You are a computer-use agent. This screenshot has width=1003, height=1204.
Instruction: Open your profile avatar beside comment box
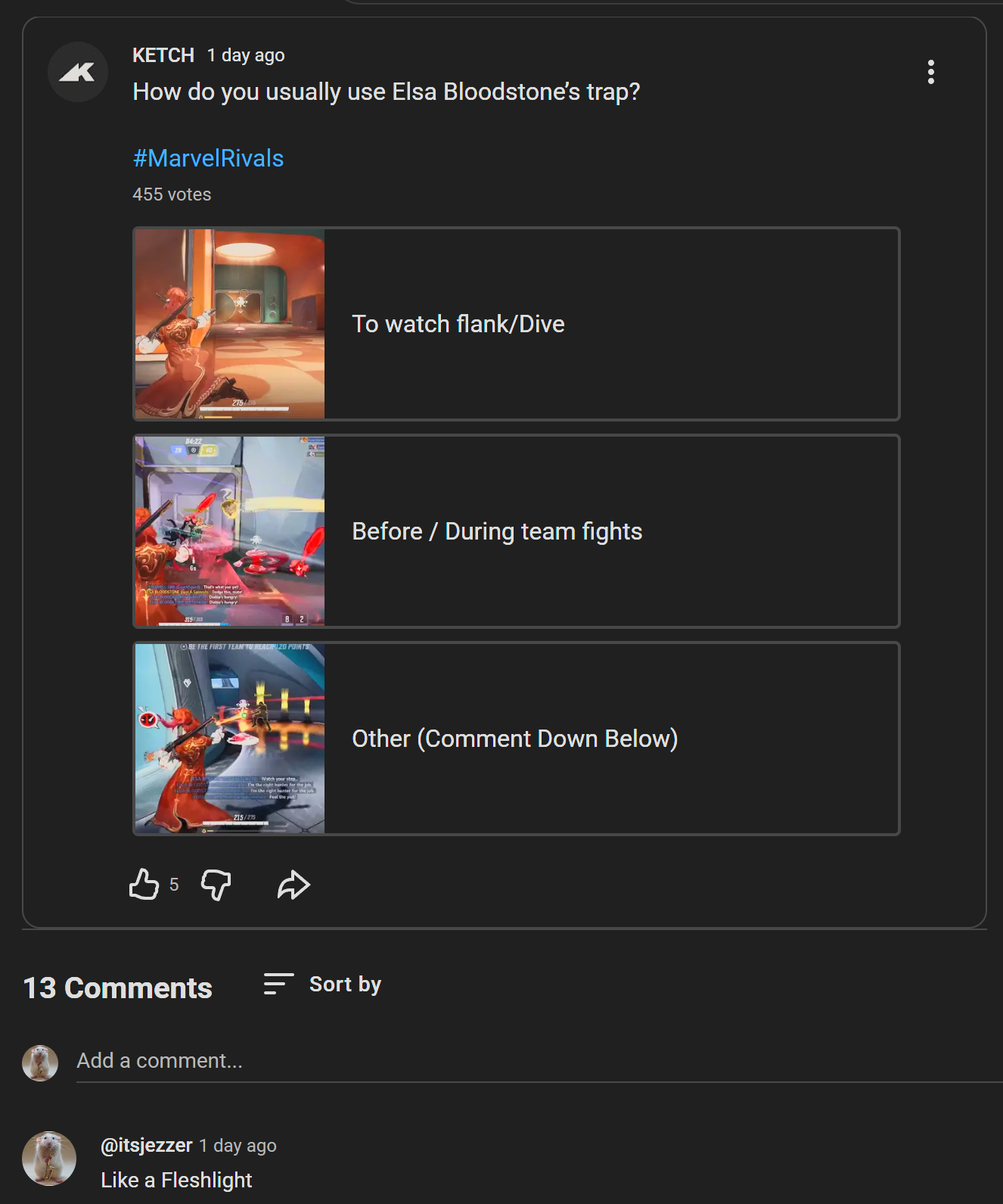pyautogui.click(x=40, y=1062)
